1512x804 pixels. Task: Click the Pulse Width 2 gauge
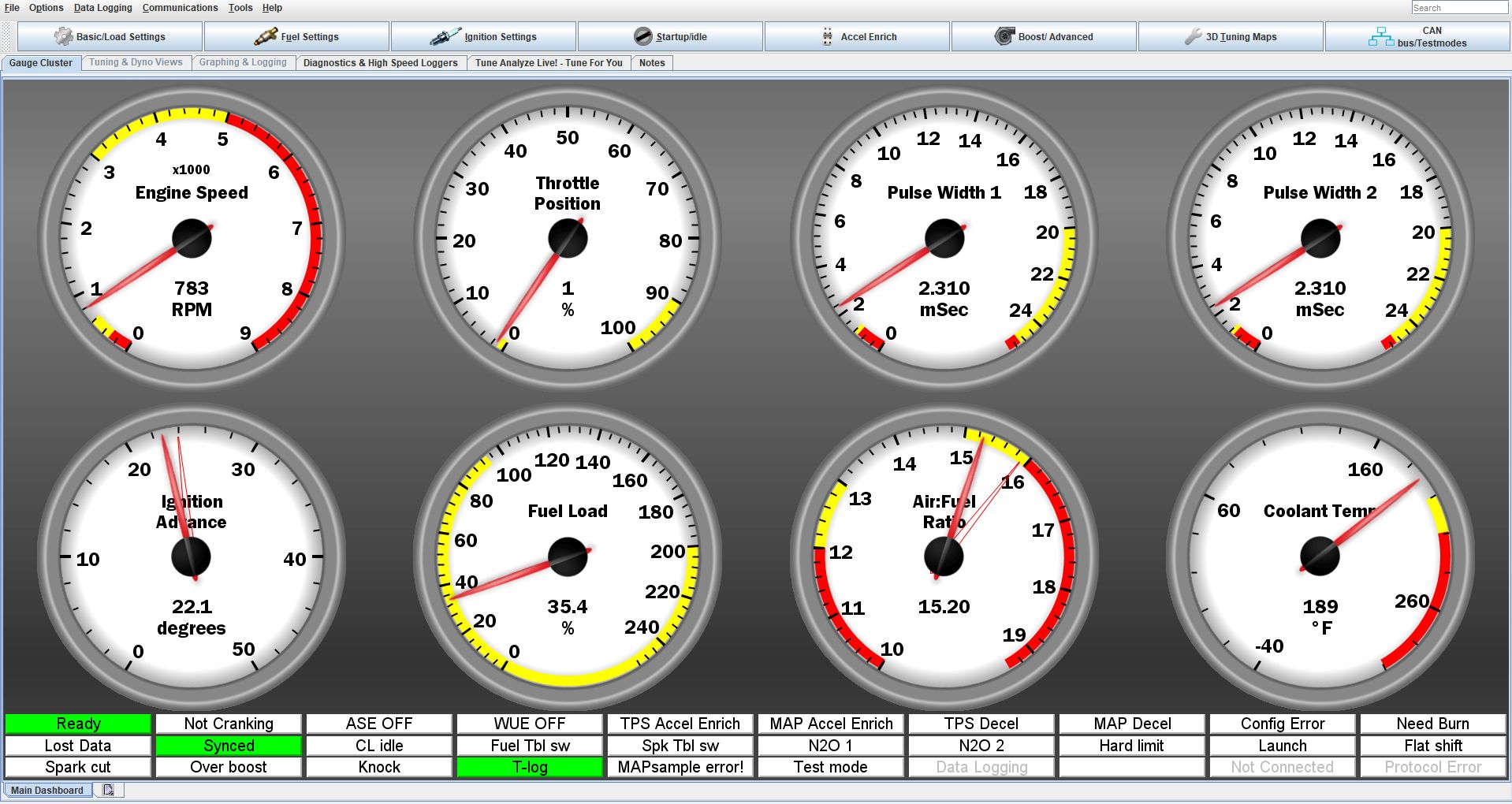click(1320, 238)
